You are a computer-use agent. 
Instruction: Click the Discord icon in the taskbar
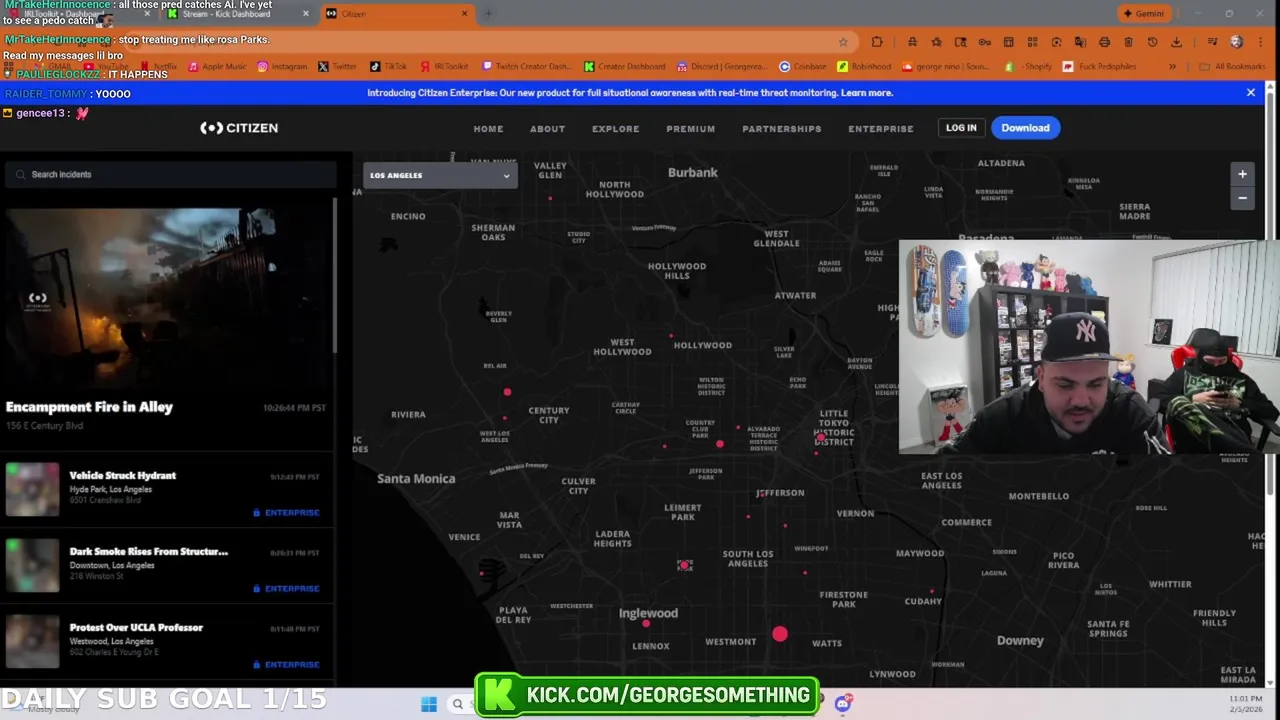[x=842, y=704]
